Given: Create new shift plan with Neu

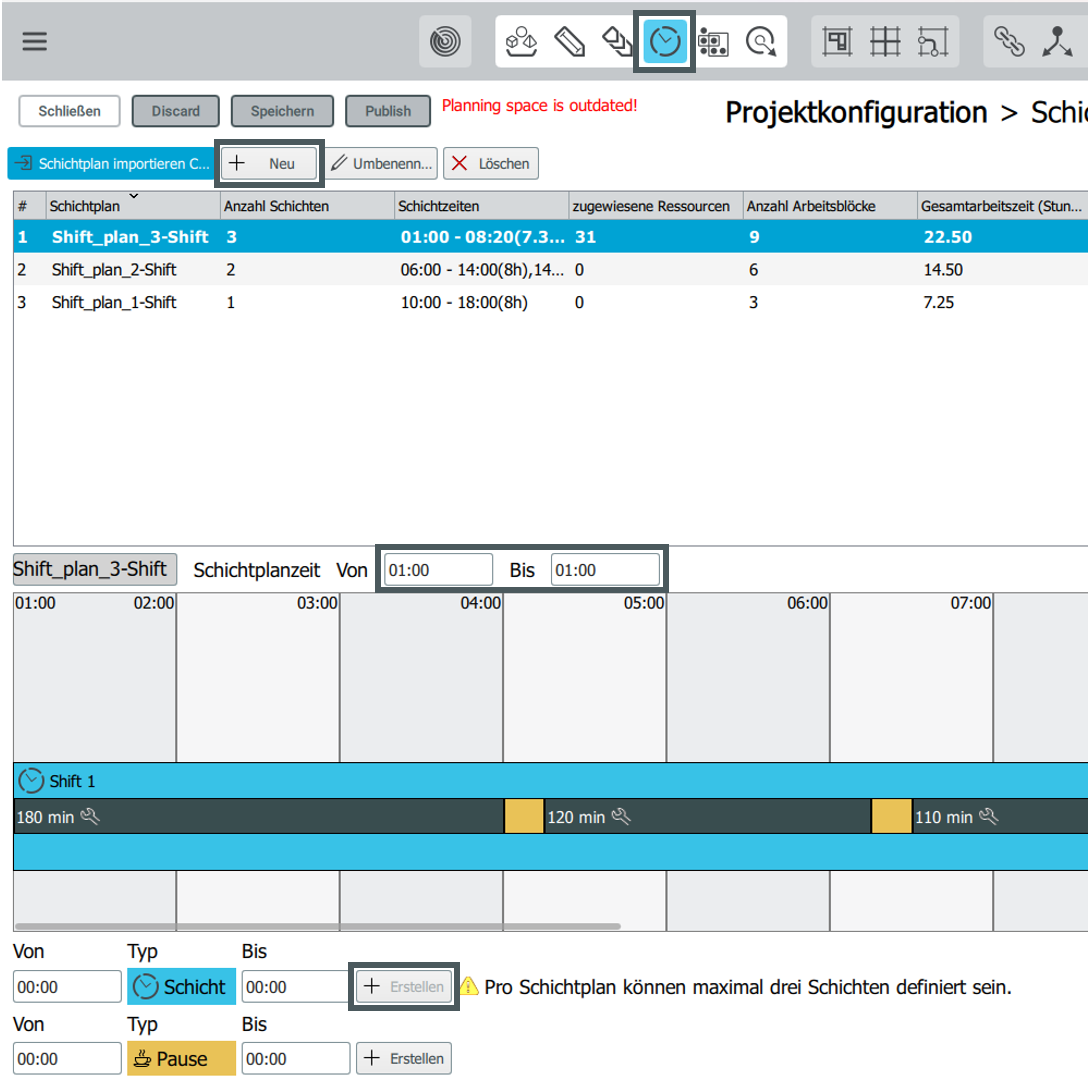Looking at the screenshot, I should click(269, 164).
